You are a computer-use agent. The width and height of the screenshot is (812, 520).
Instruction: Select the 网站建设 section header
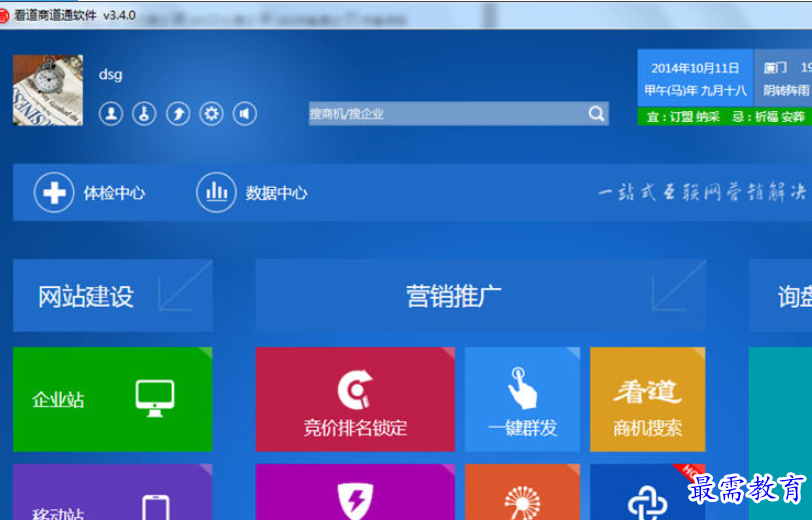pos(112,295)
